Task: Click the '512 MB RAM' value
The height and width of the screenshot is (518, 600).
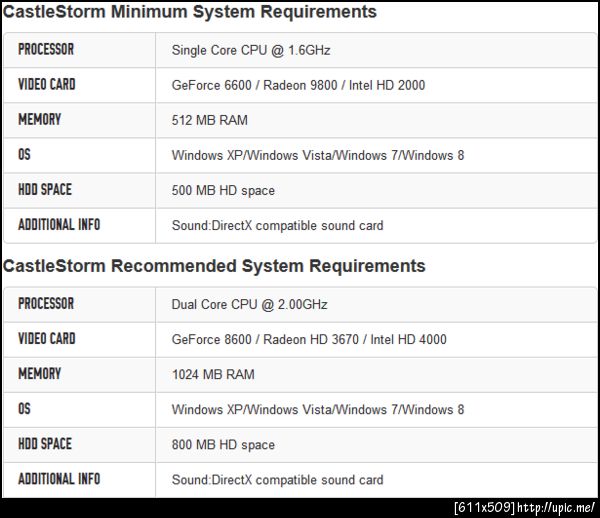Action: pos(210,120)
